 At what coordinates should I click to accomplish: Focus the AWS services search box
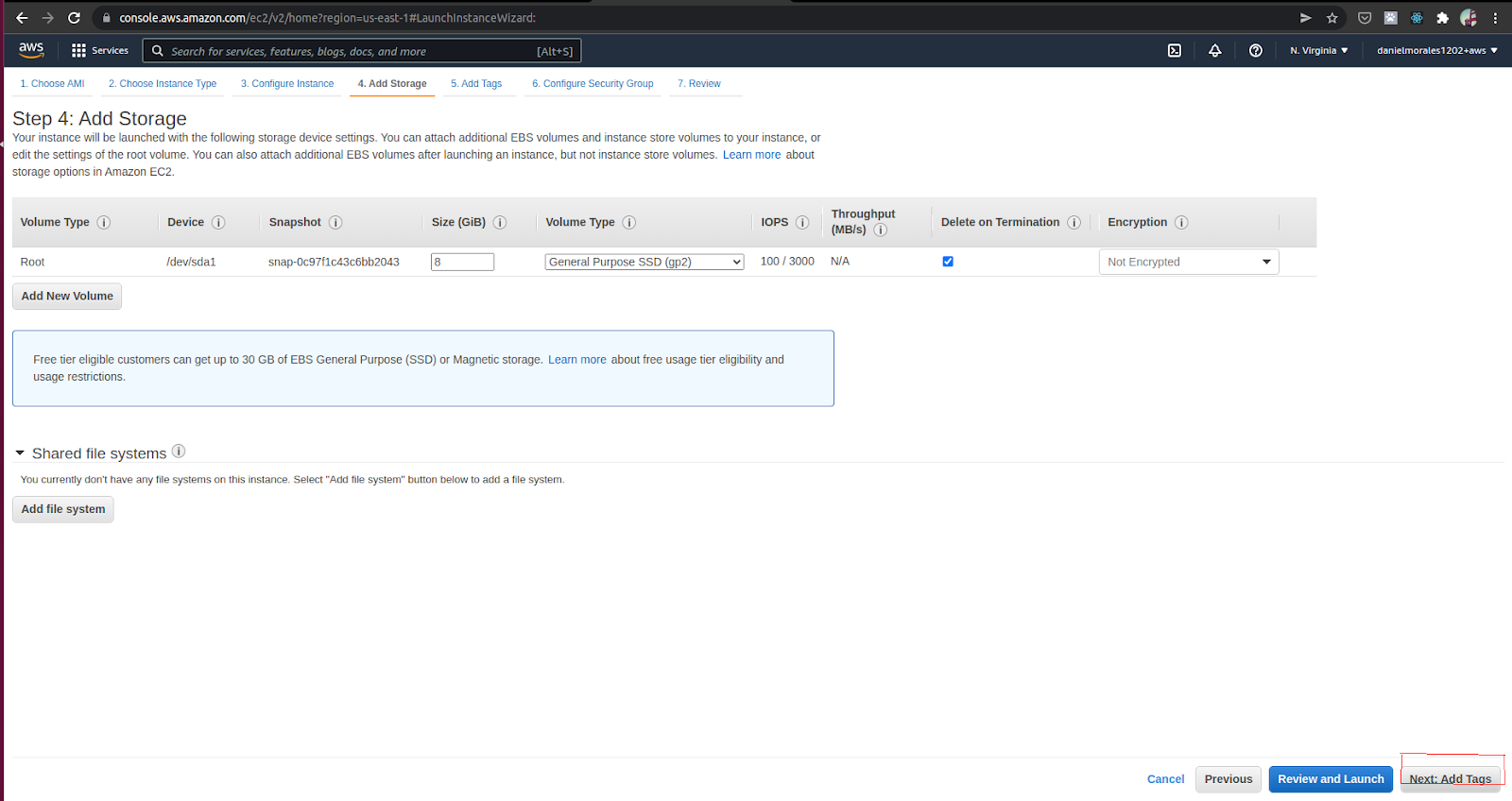(x=362, y=51)
